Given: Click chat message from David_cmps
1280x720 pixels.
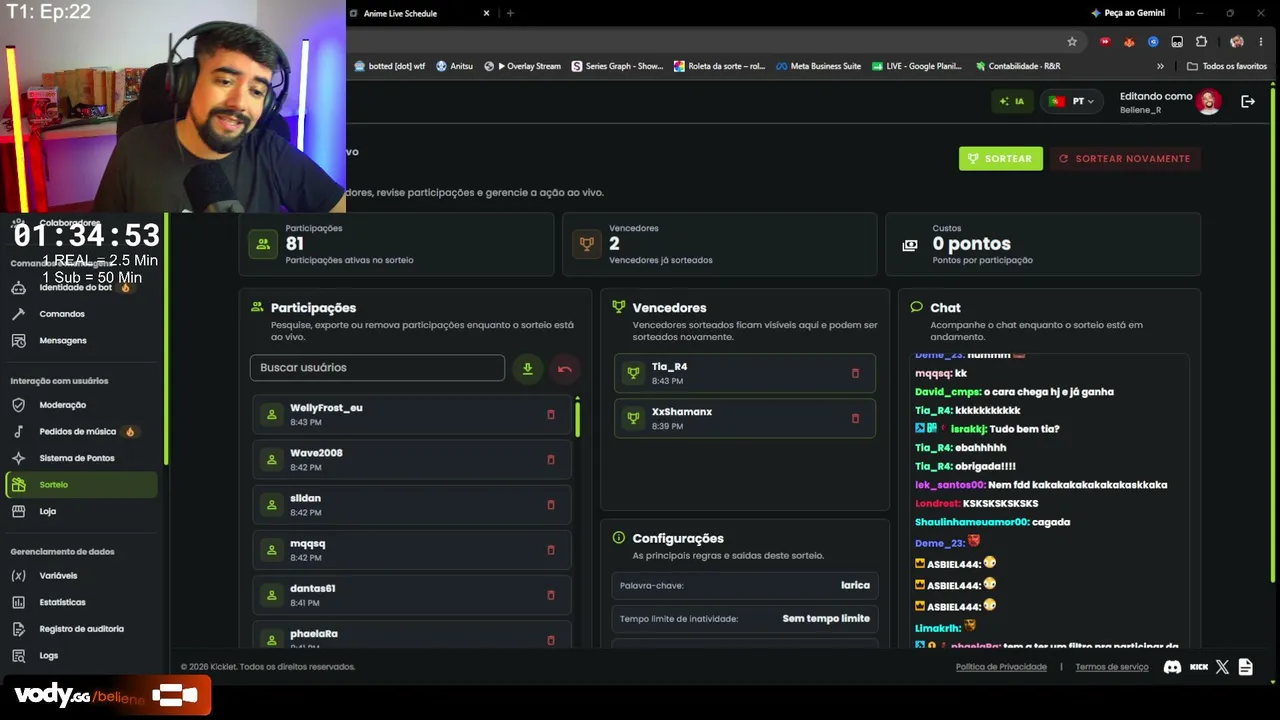Looking at the screenshot, I should pos(1014,392).
